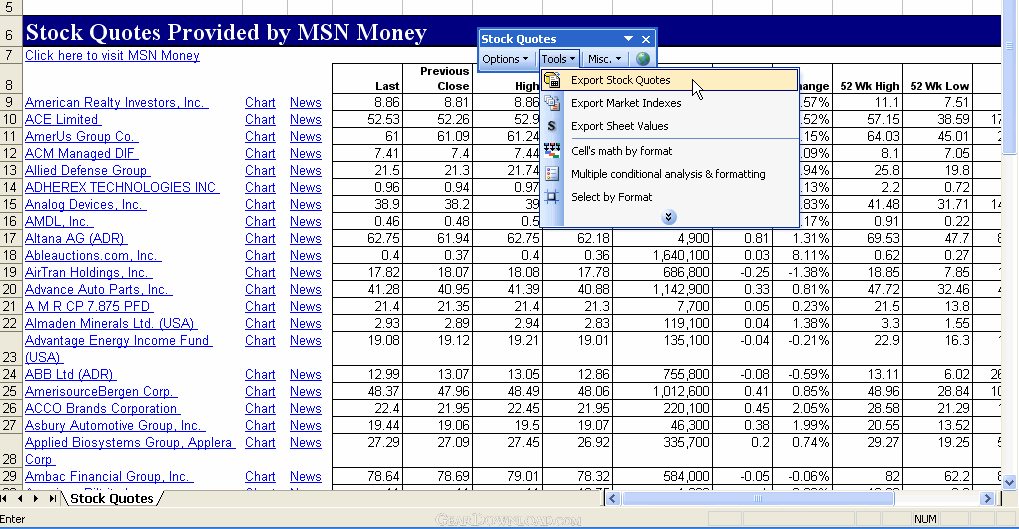Click the Cell's math by format icon
This screenshot has height=529, width=1019.
coord(552,151)
